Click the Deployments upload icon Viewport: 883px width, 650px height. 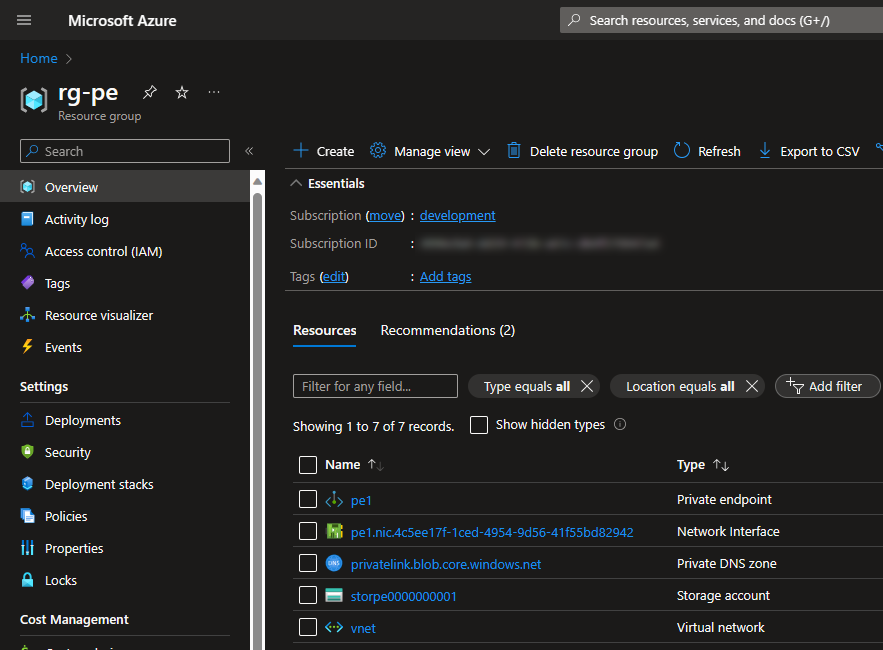pyautogui.click(x=27, y=420)
